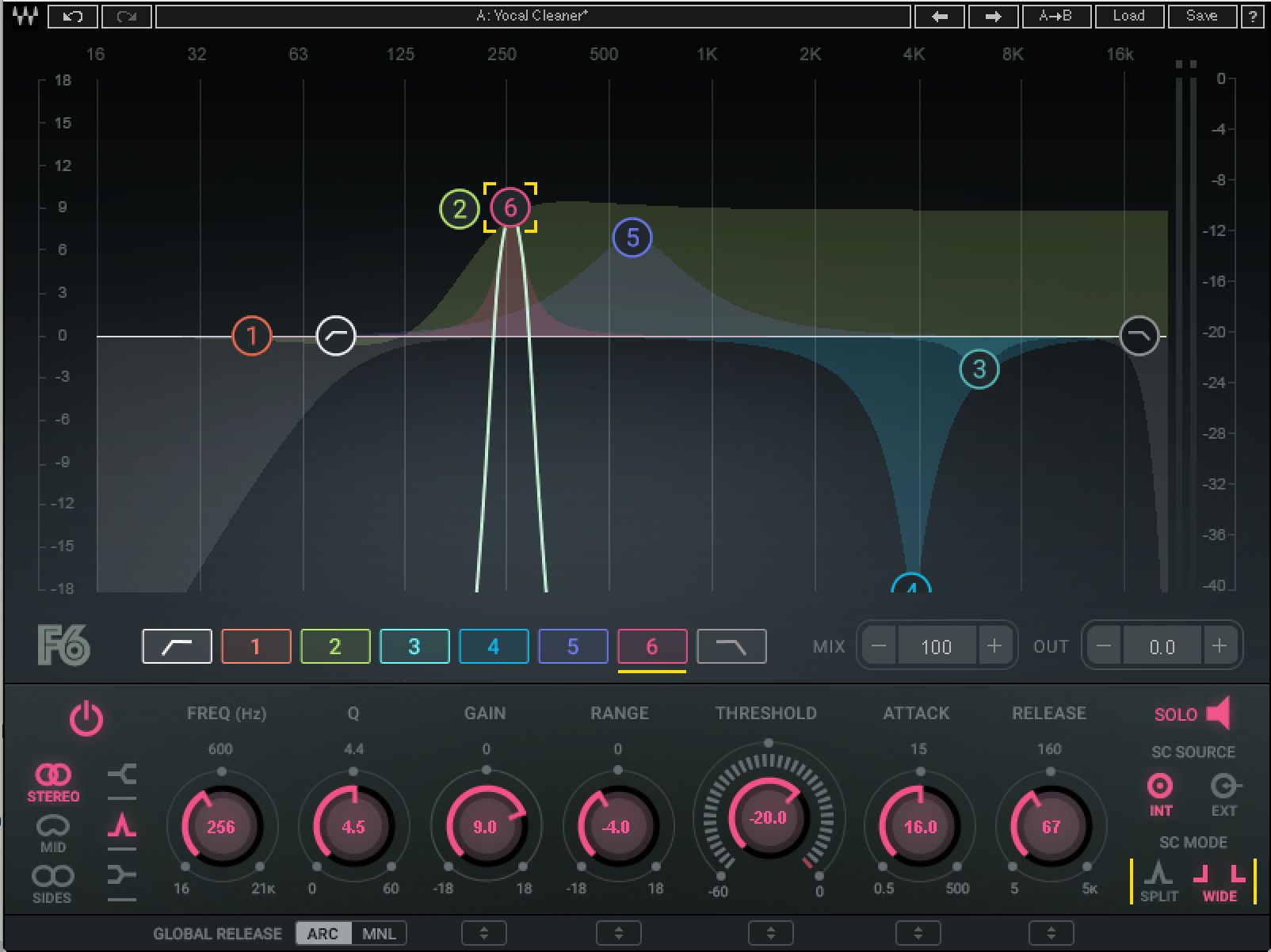Toggle the band power button off
The width and height of the screenshot is (1271, 952).
tap(86, 721)
